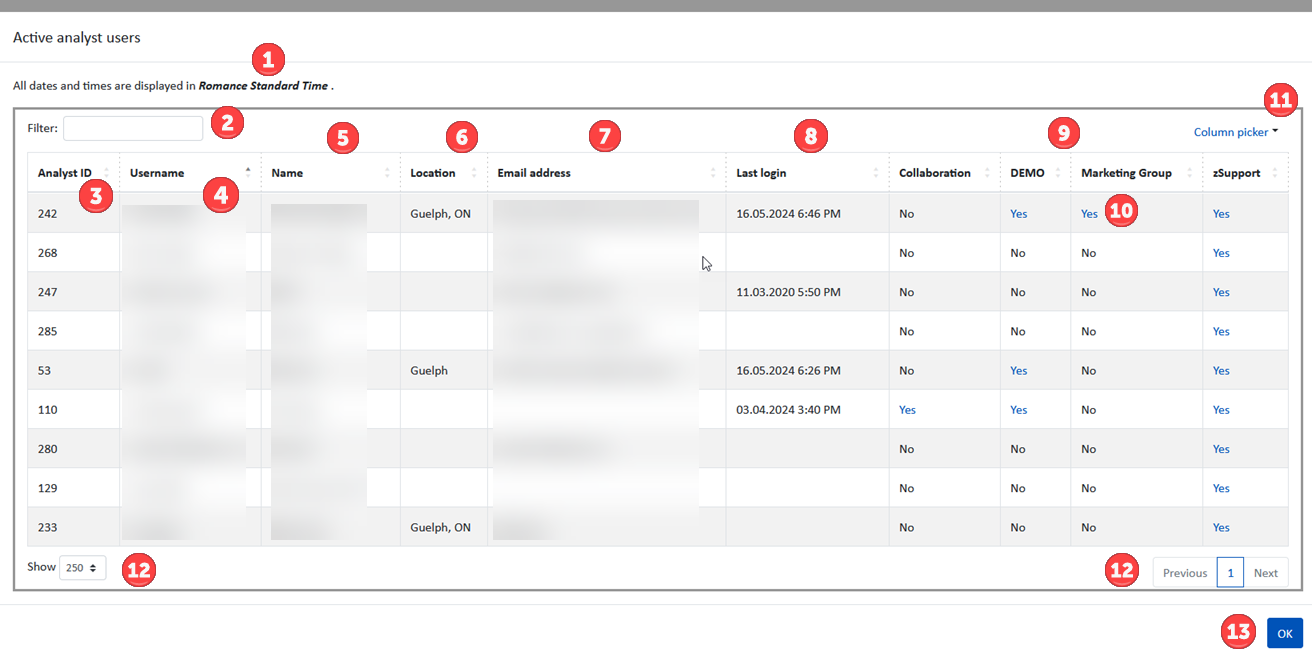The height and width of the screenshot is (661, 1312).
Task: Click sort arrows icon in Username header
Action: (x=248, y=173)
